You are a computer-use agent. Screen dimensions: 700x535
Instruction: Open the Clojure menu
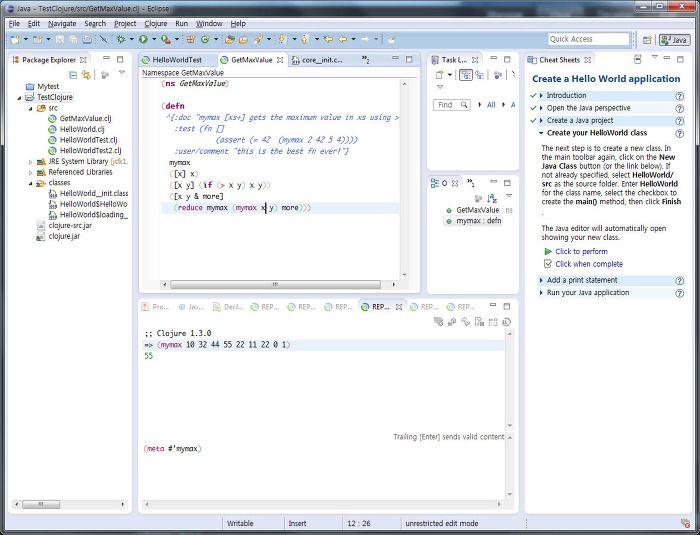tap(155, 24)
